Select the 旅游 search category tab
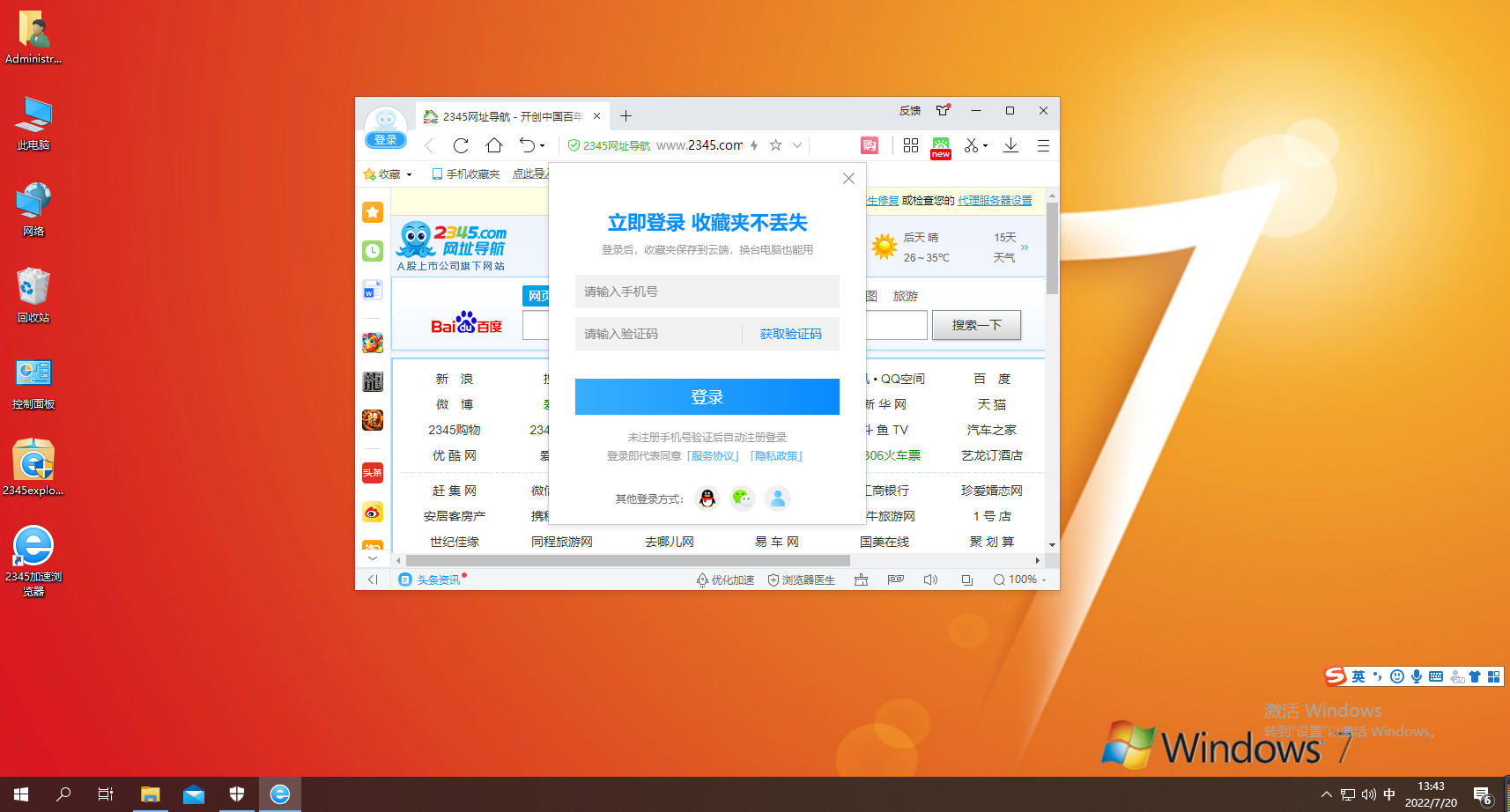 coord(906,296)
